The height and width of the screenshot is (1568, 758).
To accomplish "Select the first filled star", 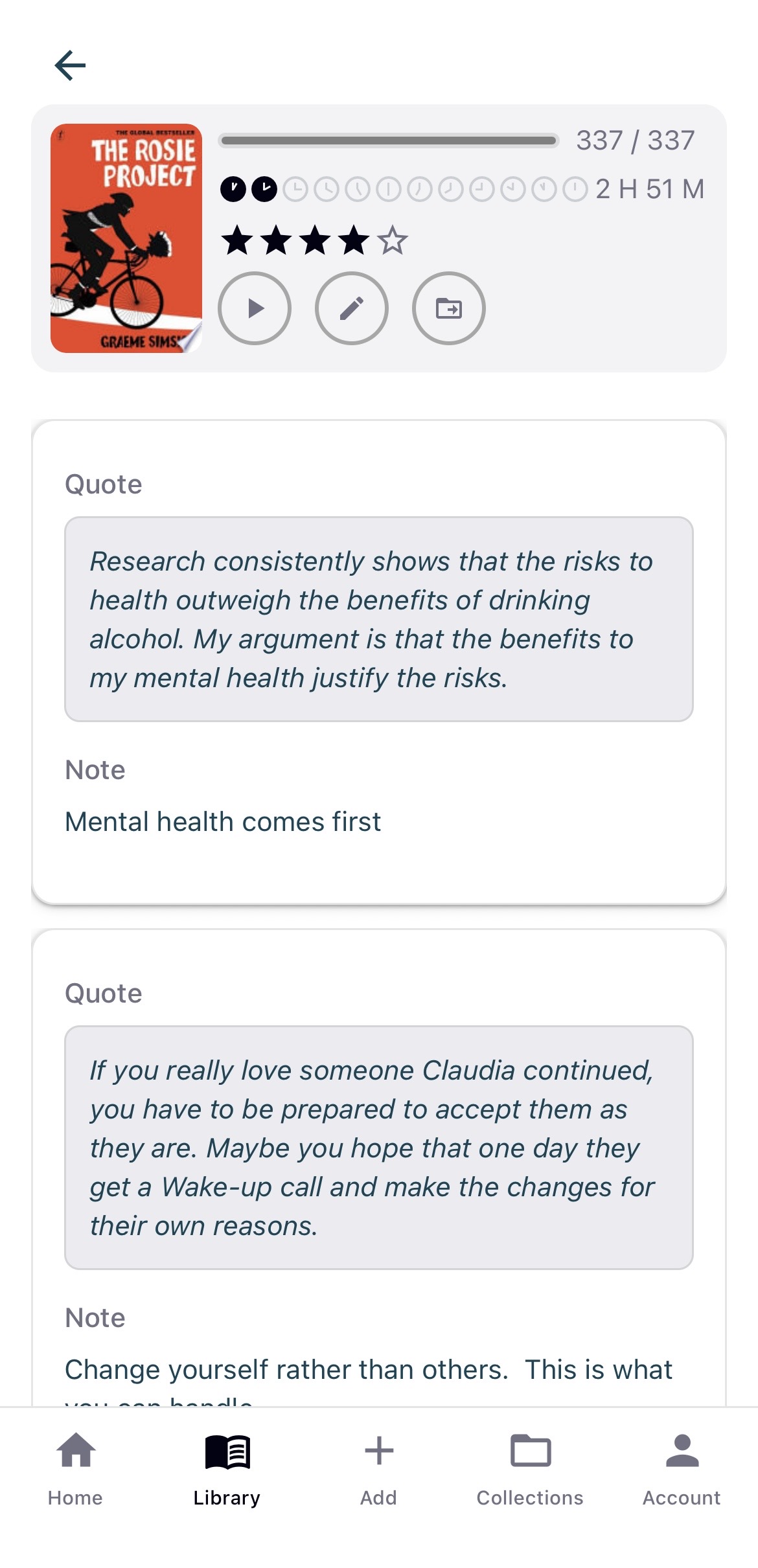I will (x=237, y=240).
